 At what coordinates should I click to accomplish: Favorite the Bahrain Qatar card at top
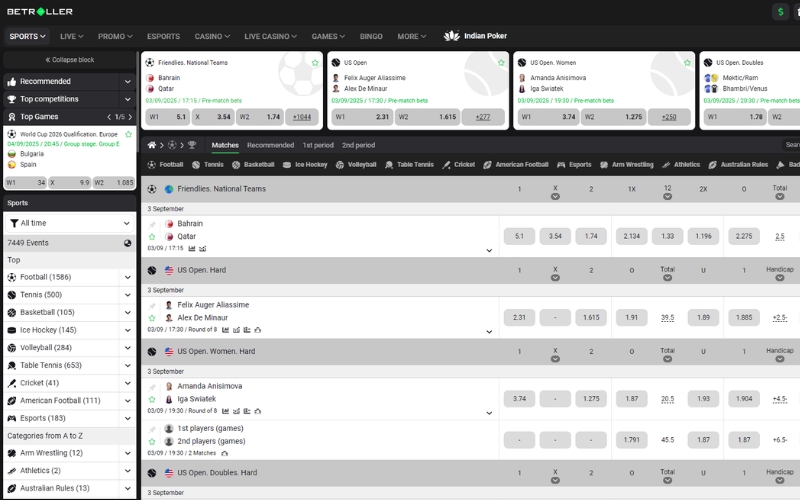tap(315, 63)
